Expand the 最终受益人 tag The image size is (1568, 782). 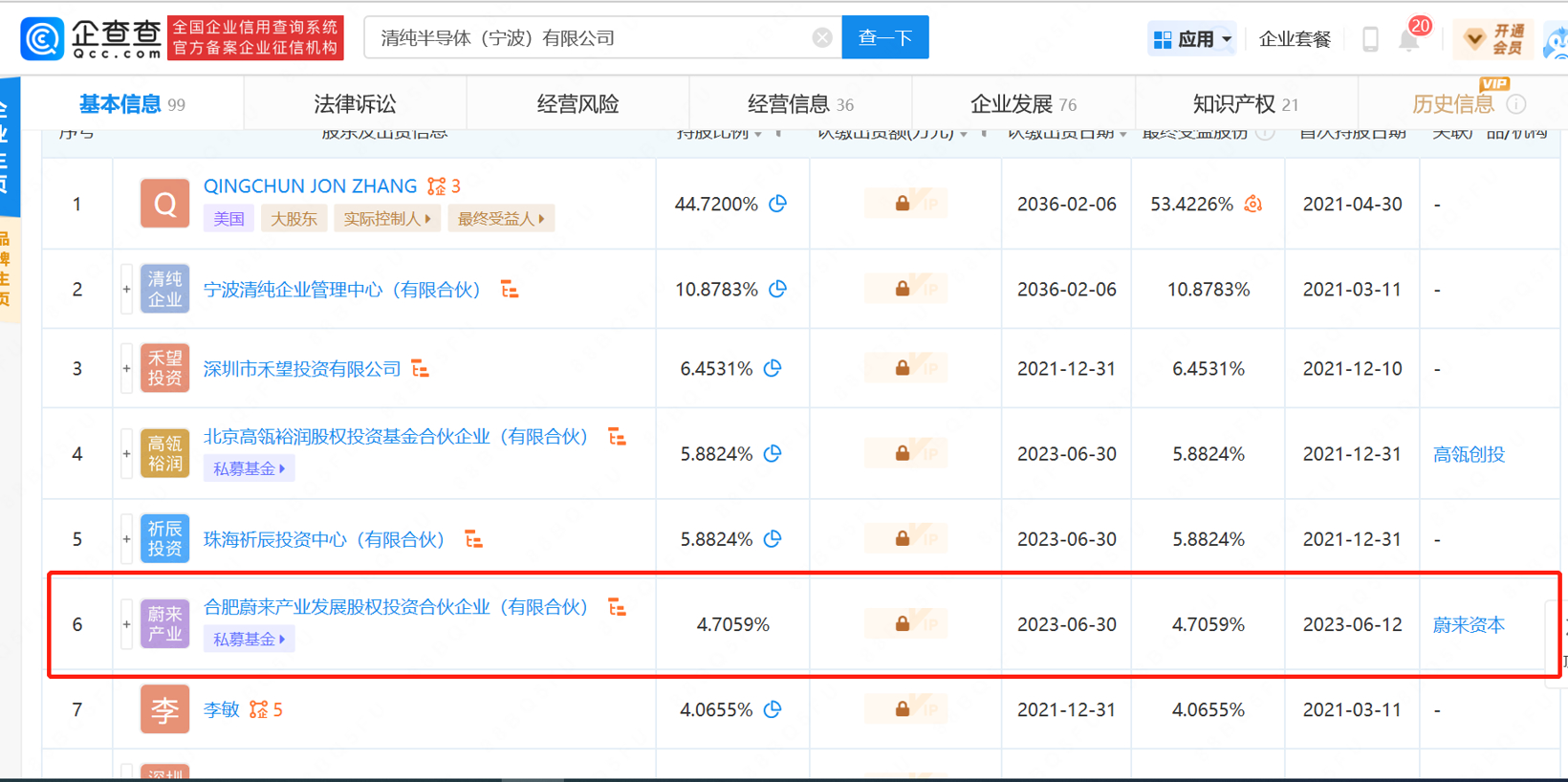pyautogui.click(x=501, y=219)
